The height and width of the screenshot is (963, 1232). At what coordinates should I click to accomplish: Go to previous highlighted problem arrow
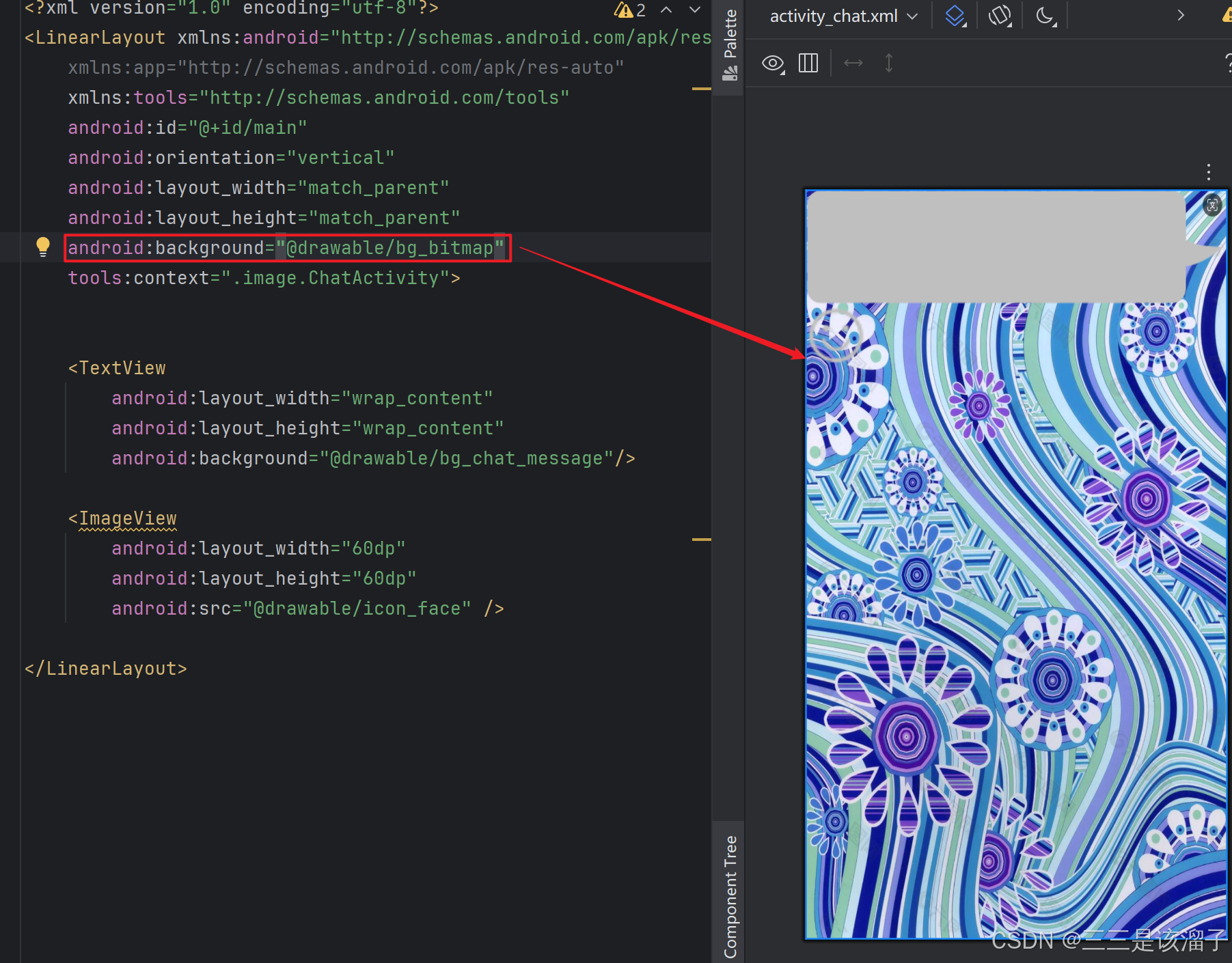point(666,10)
